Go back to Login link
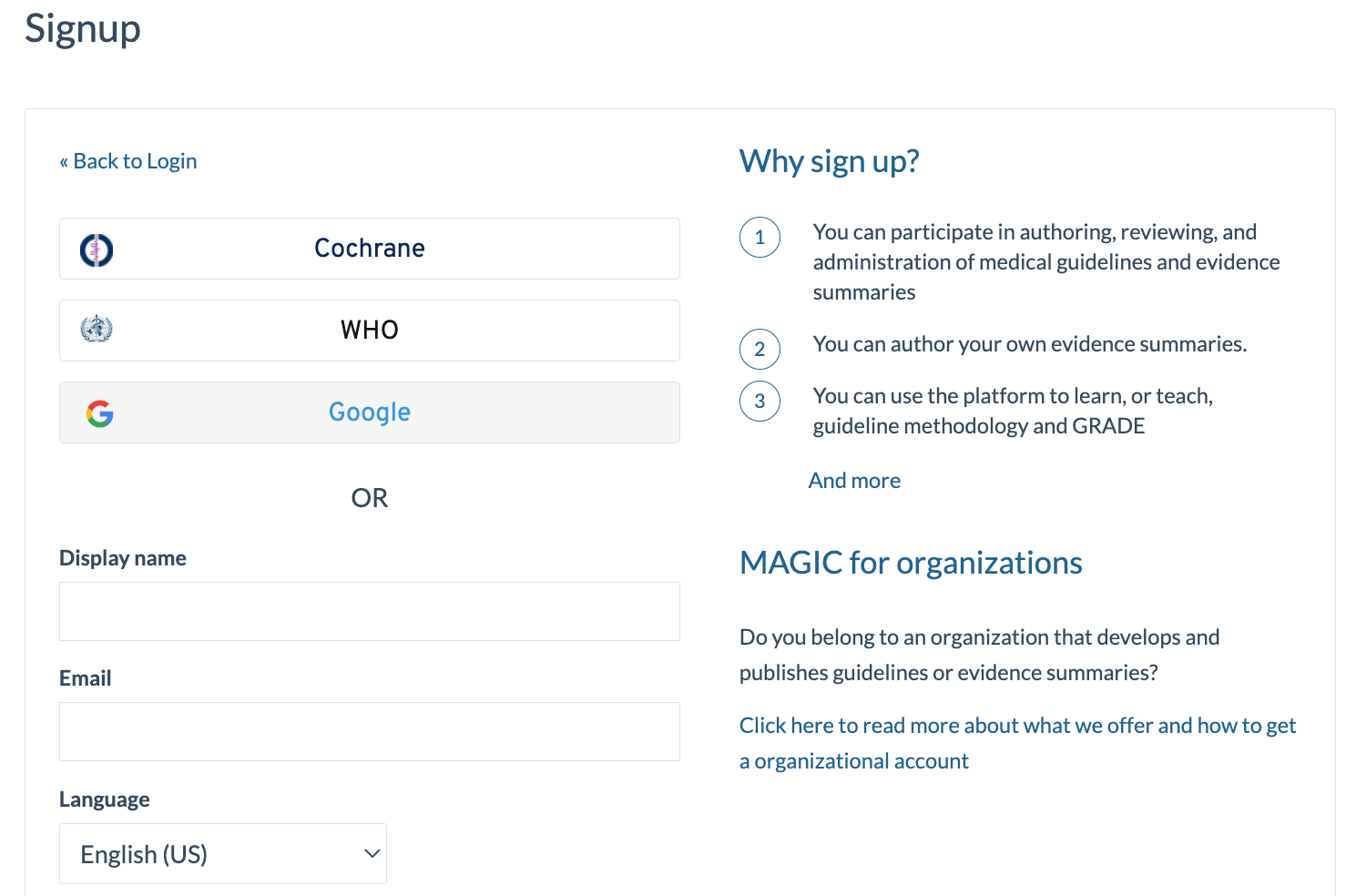The height and width of the screenshot is (896, 1356). (128, 161)
